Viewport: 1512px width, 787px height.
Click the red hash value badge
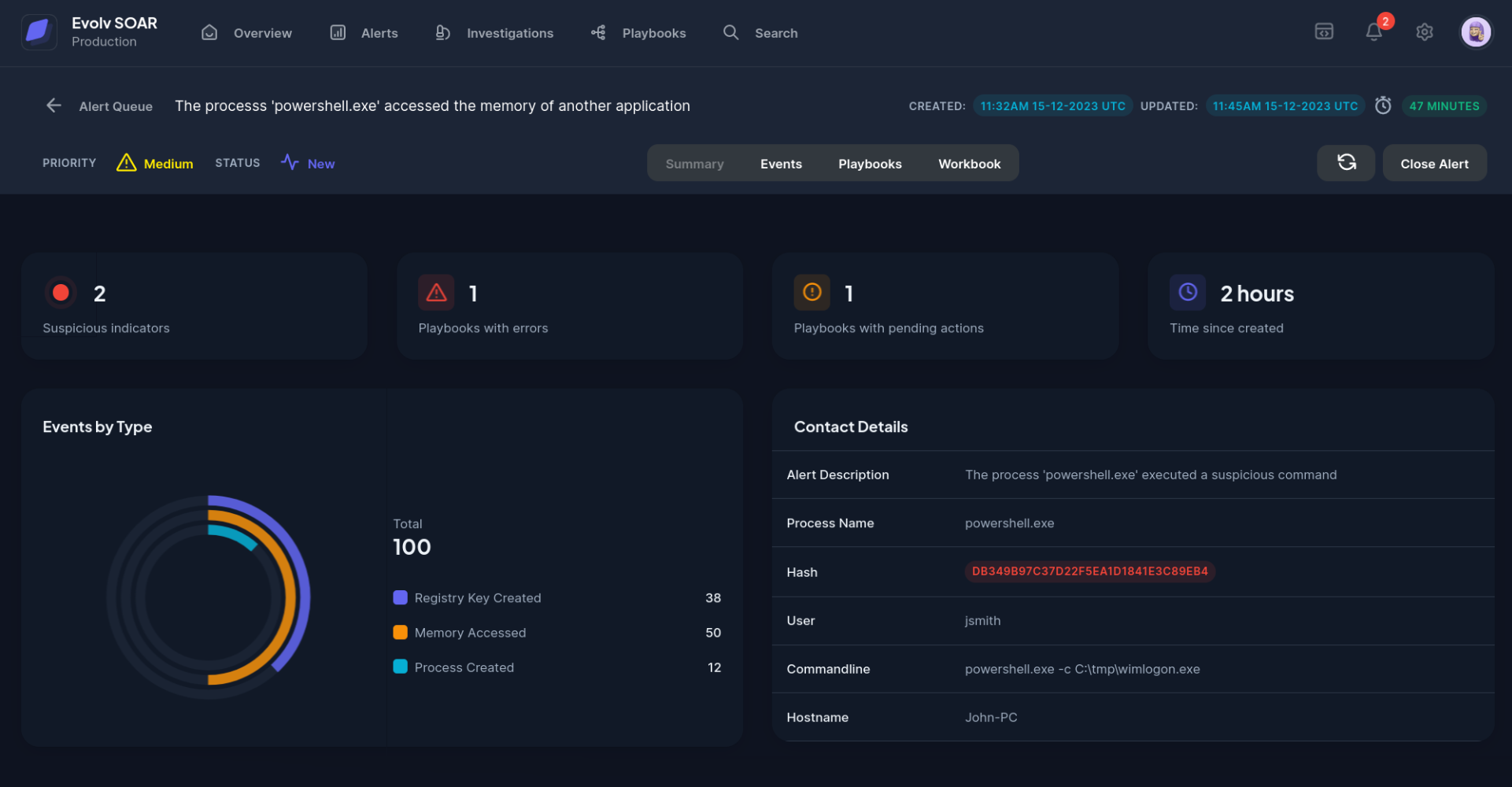point(1089,571)
